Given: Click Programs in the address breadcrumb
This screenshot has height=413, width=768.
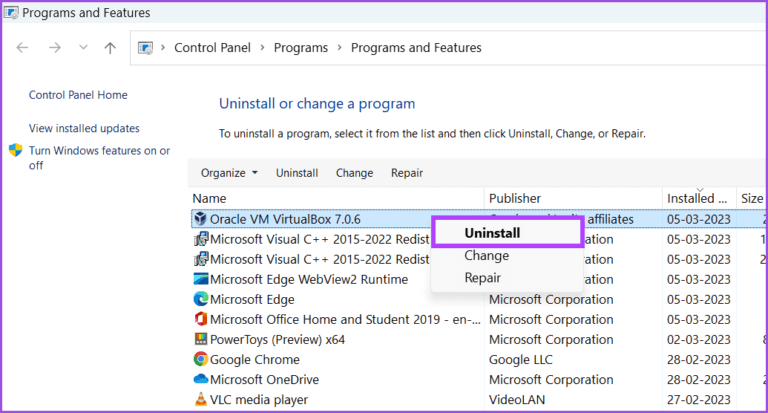Looking at the screenshot, I should 301,48.
